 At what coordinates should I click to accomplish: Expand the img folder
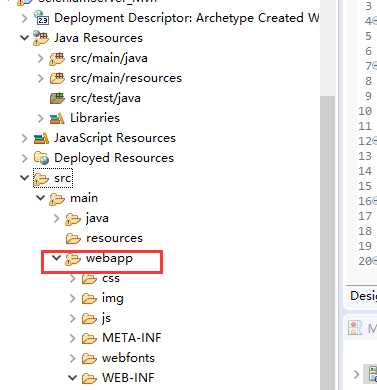(72, 298)
